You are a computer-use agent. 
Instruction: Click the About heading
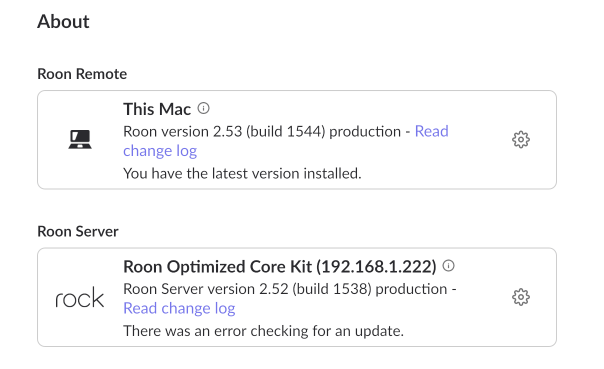(x=63, y=22)
